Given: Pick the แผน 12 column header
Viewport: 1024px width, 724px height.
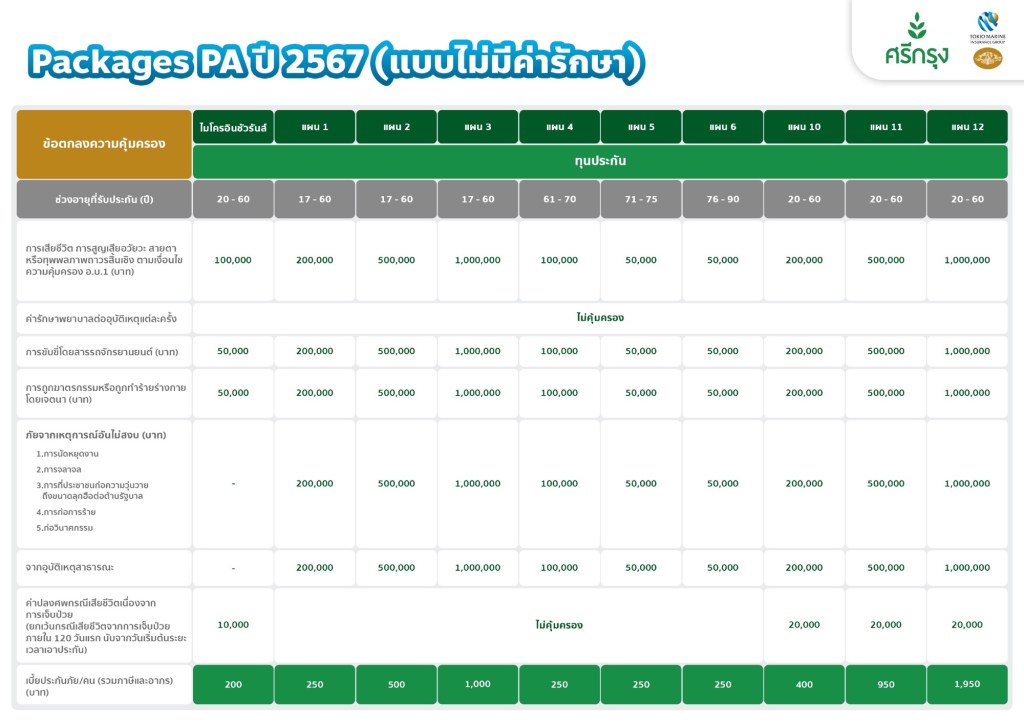Looking at the screenshot, I should click(x=967, y=127).
